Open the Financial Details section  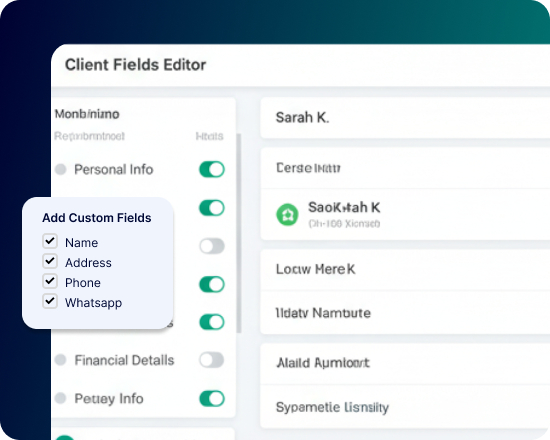(x=124, y=360)
